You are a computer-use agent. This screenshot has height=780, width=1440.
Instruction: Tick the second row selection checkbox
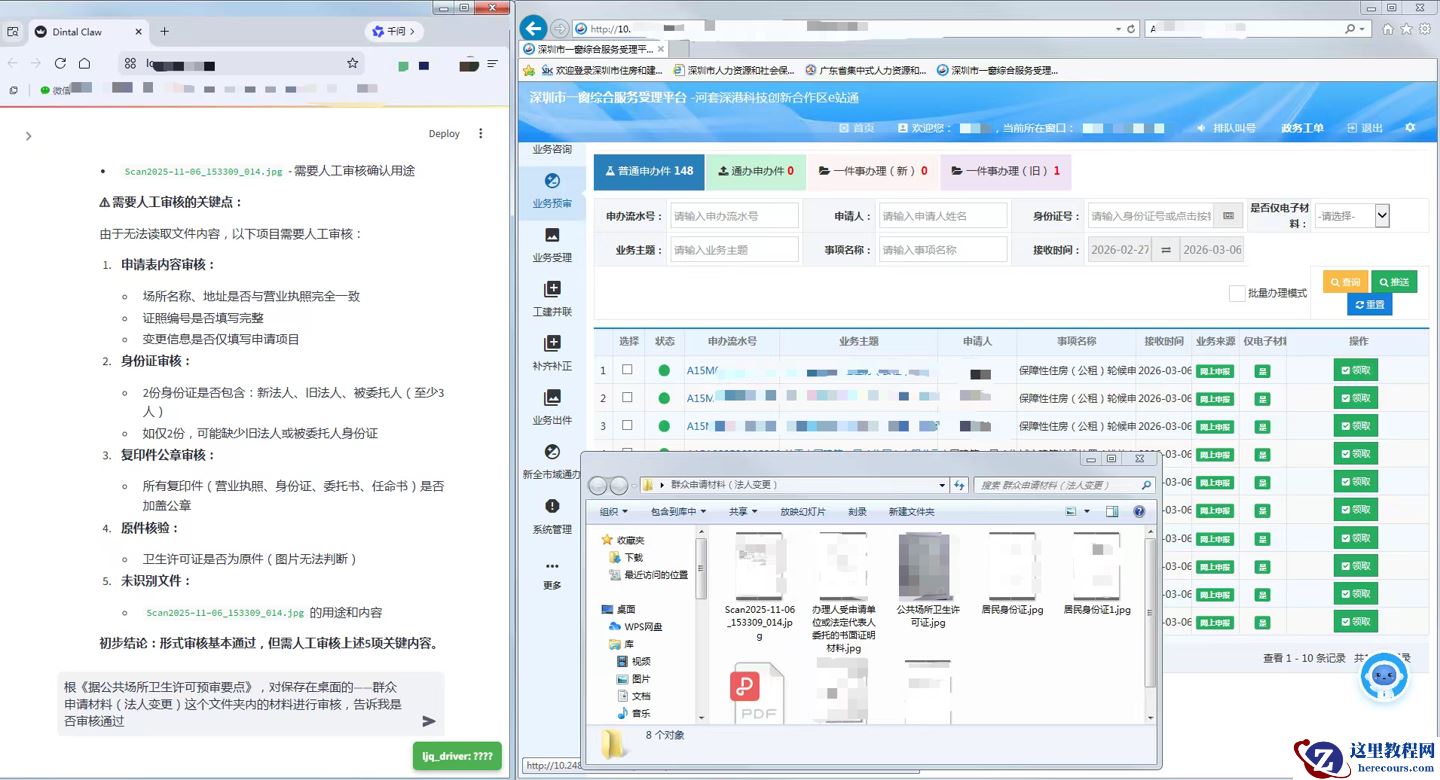tap(628, 398)
